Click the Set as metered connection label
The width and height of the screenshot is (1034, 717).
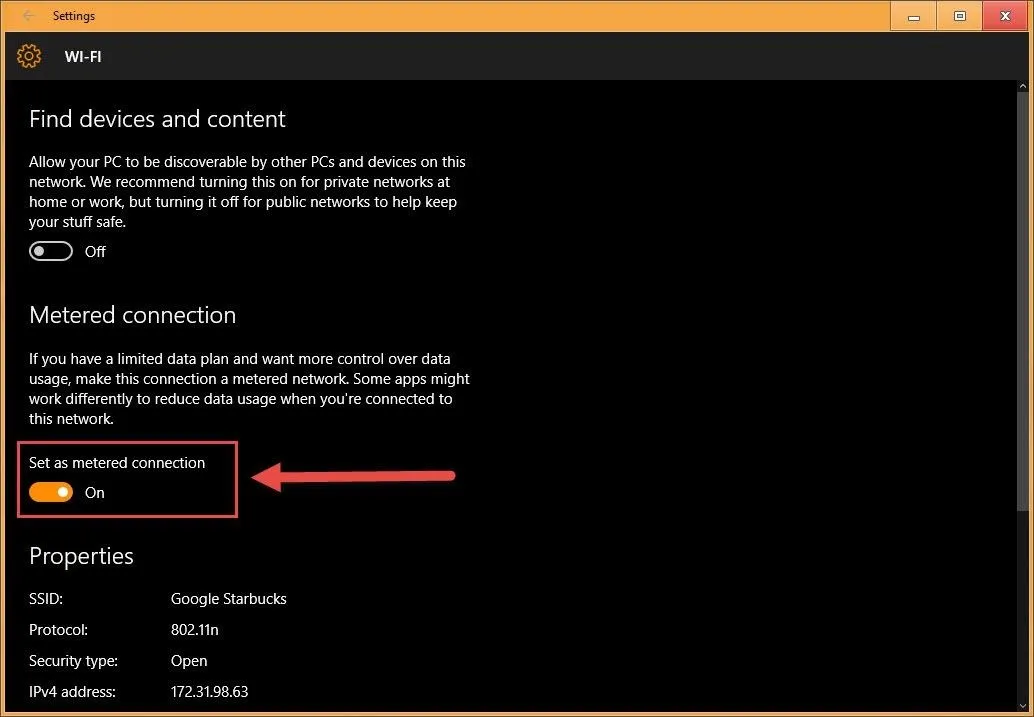click(117, 463)
